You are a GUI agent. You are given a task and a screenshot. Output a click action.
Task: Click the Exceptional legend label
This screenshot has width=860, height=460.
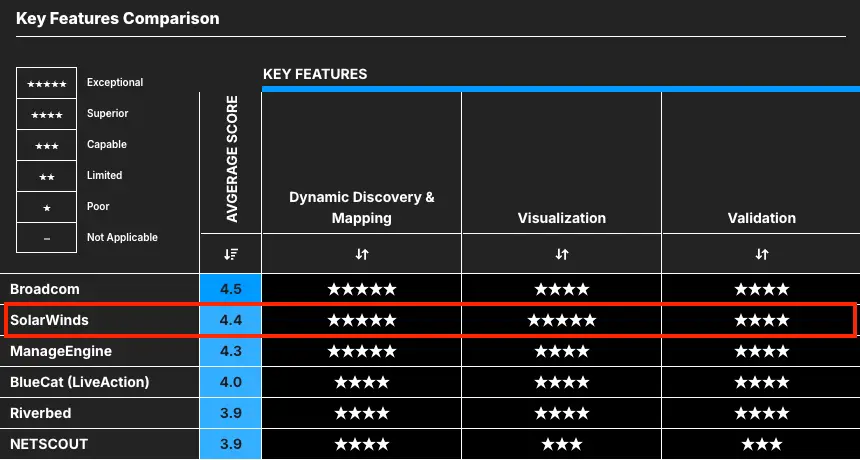[x=115, y=83]
